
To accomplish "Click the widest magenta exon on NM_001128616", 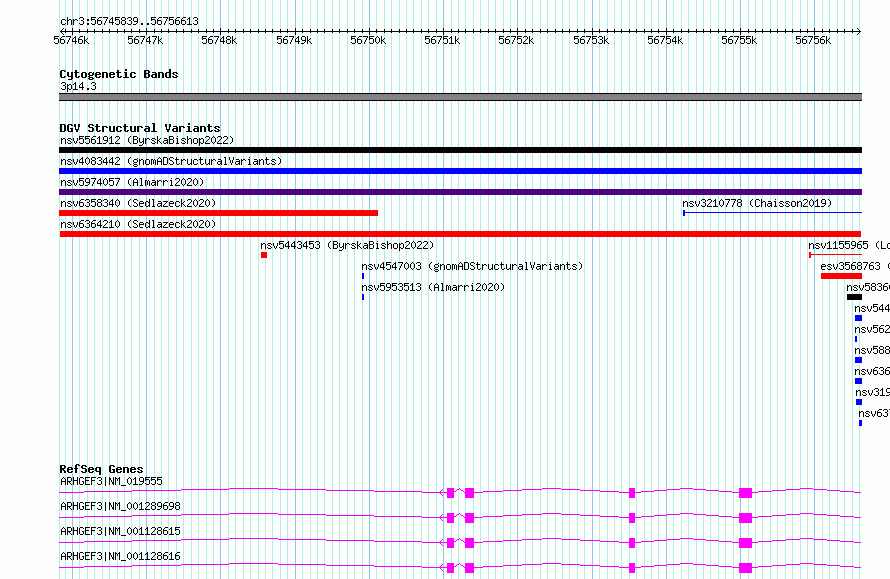I will [x=745, y=568].
